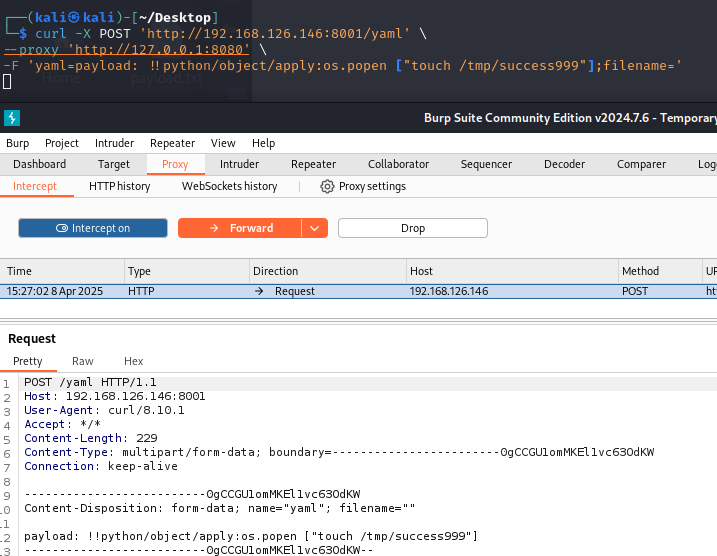Open the Intruder menu in menu bar

pos(114,143)
